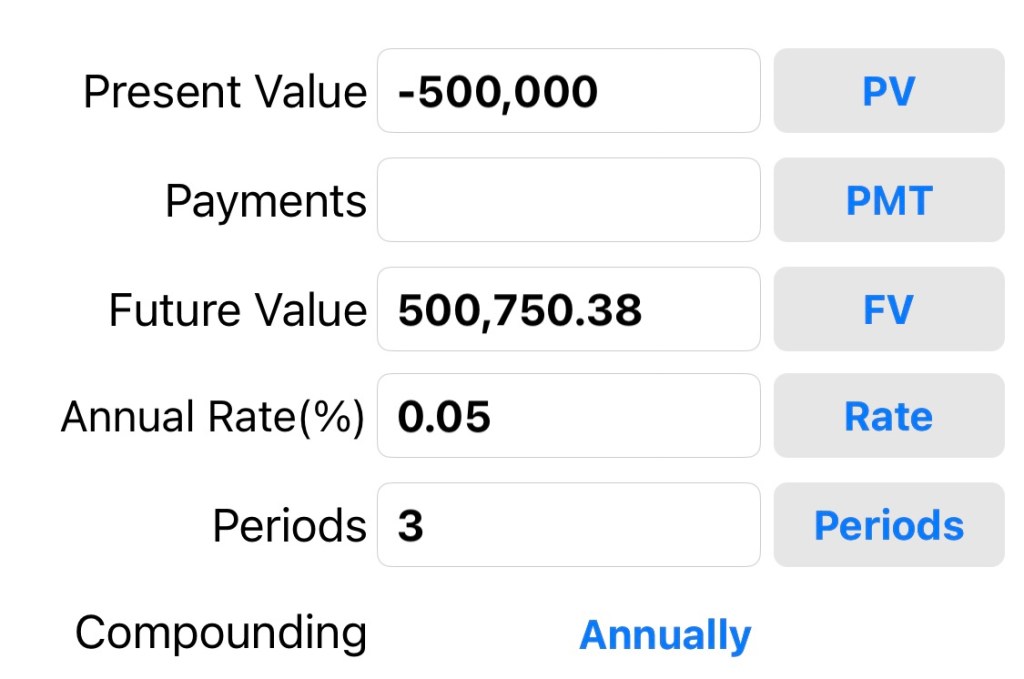Click the 500,750.38 amount text
Screen dimensions: 1024x679
coord(519,310)
